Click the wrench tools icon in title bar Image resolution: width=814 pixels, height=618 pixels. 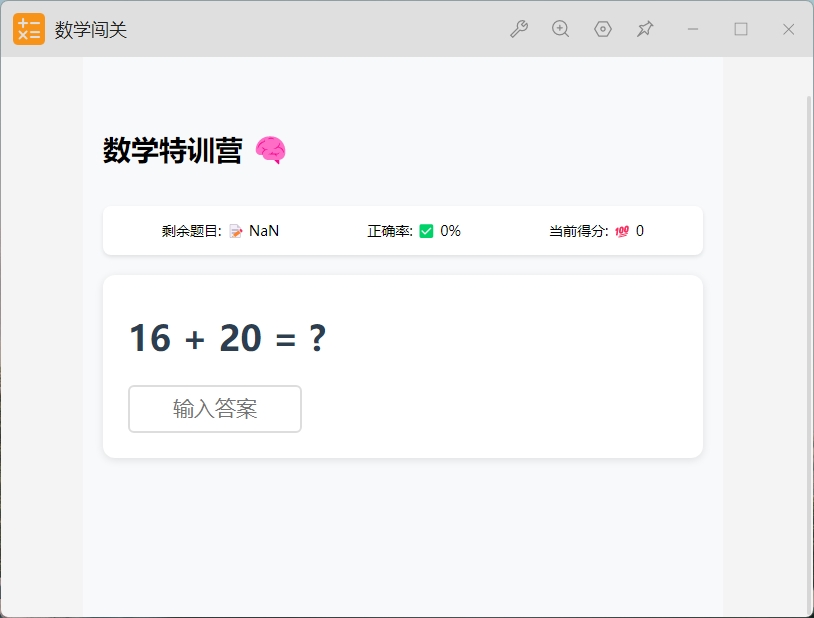click(x=518, y=29)
